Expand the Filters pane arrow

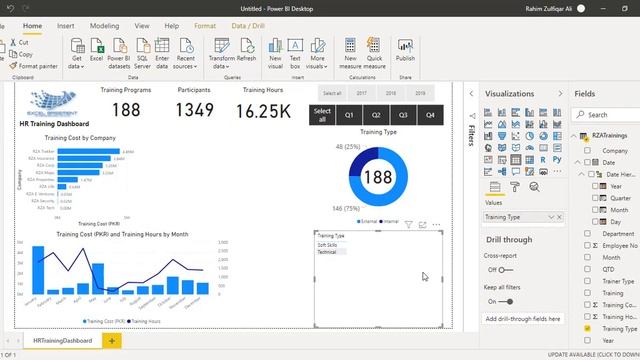[x=471, y=93]
